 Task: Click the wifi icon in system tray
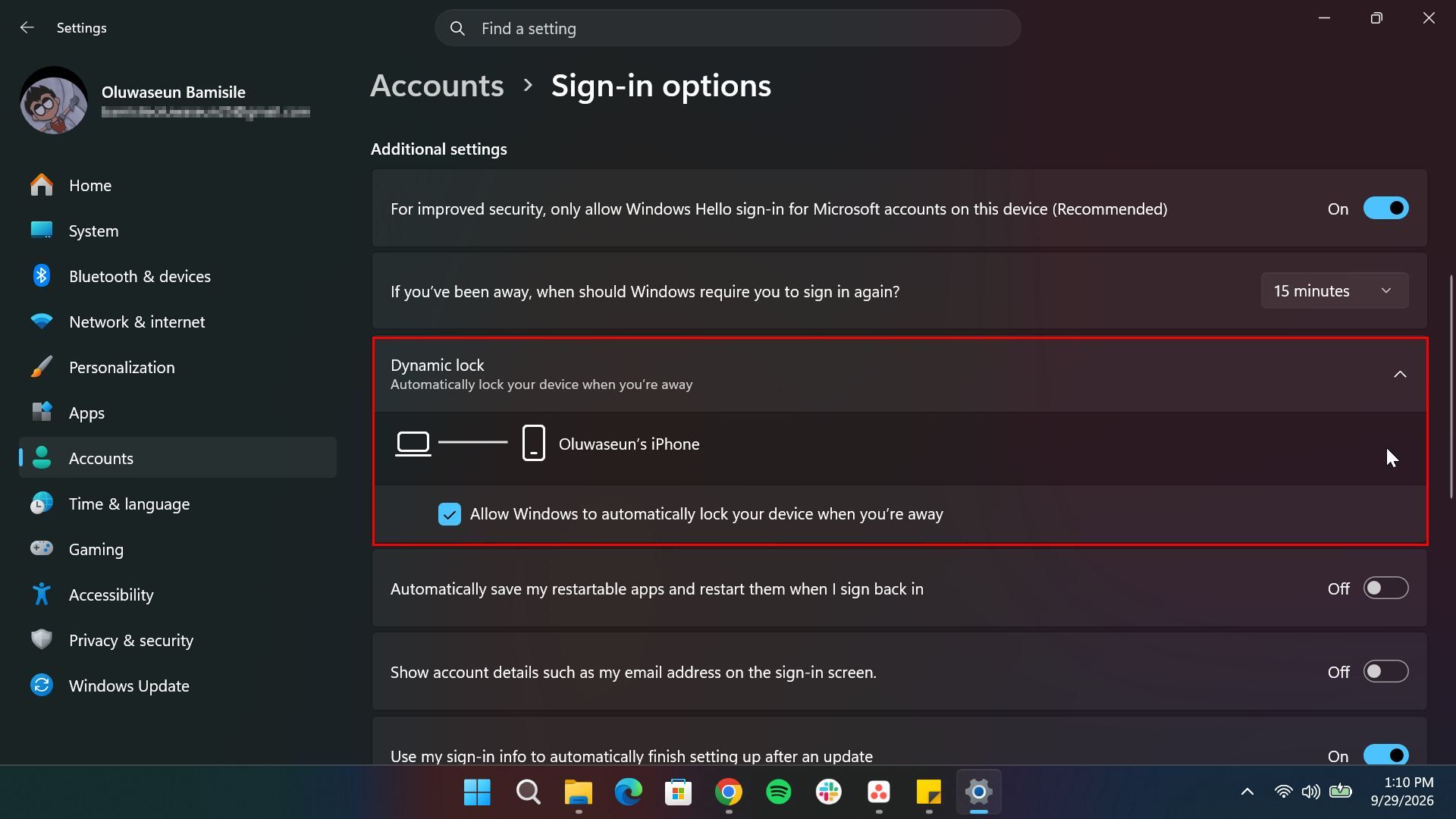1283,792
